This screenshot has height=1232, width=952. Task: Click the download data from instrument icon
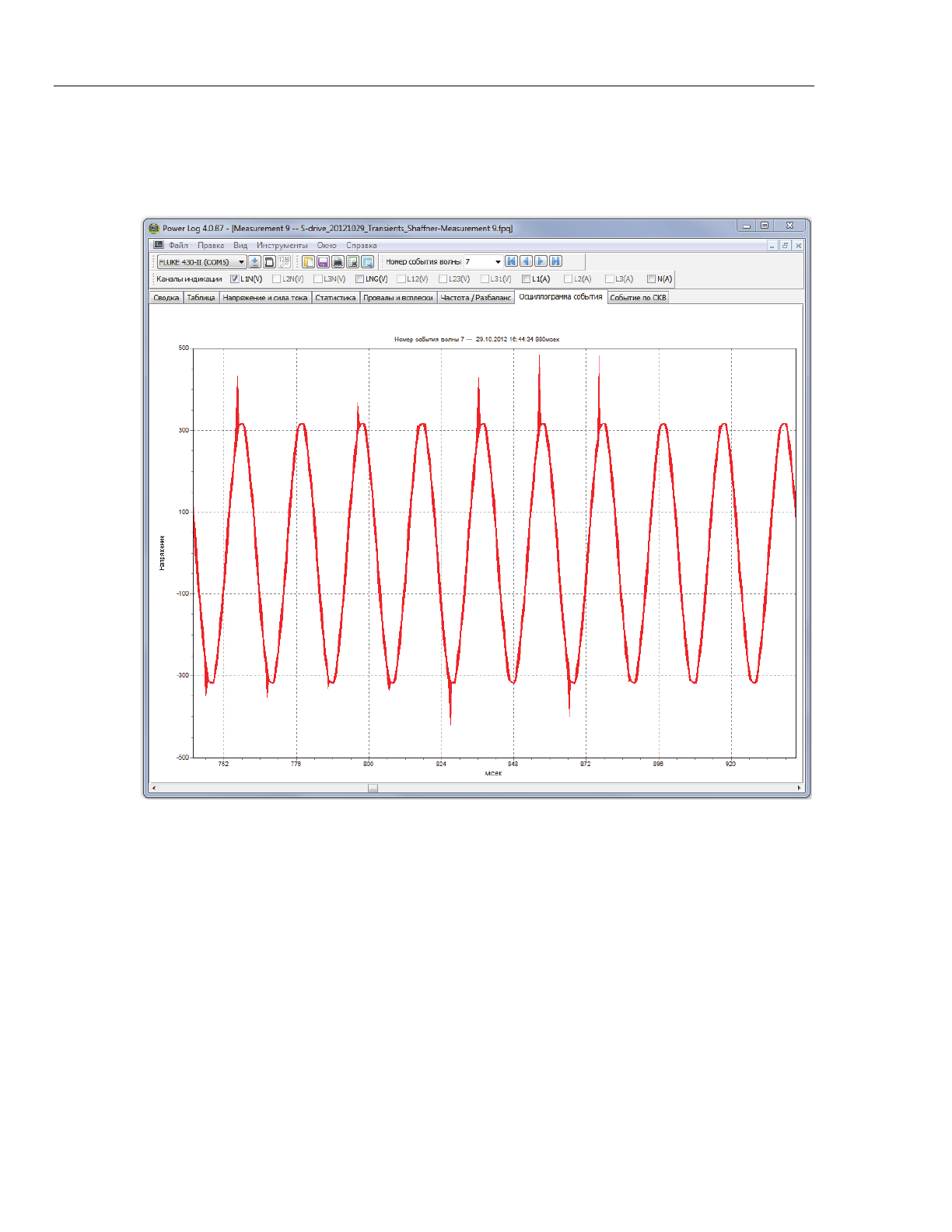(x=254, y=262)
